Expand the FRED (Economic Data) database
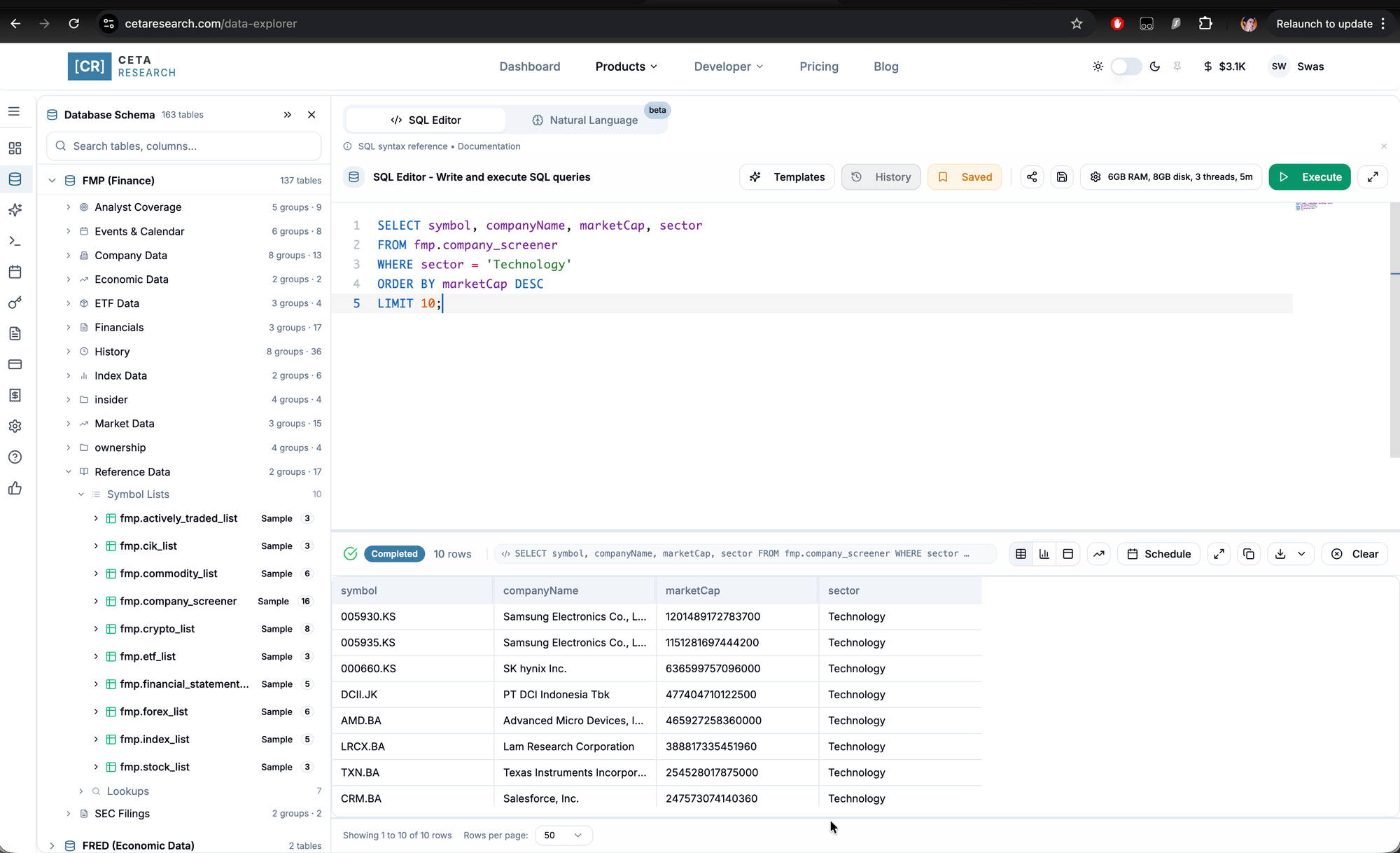 tap(52, 846)
